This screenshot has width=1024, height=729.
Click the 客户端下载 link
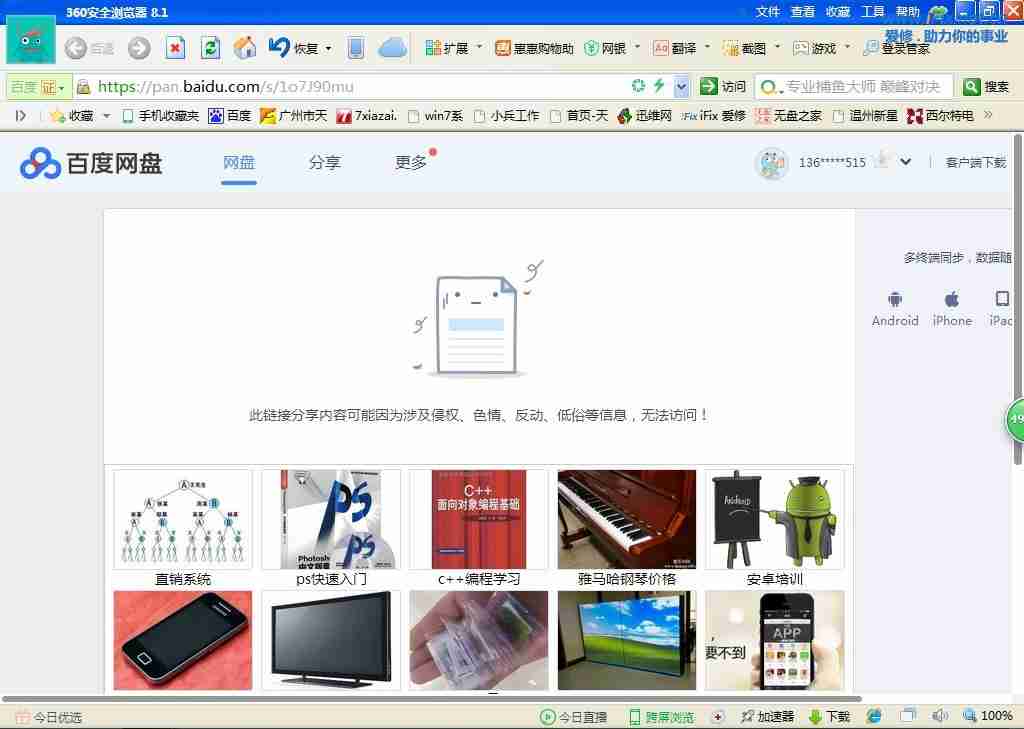975,163
